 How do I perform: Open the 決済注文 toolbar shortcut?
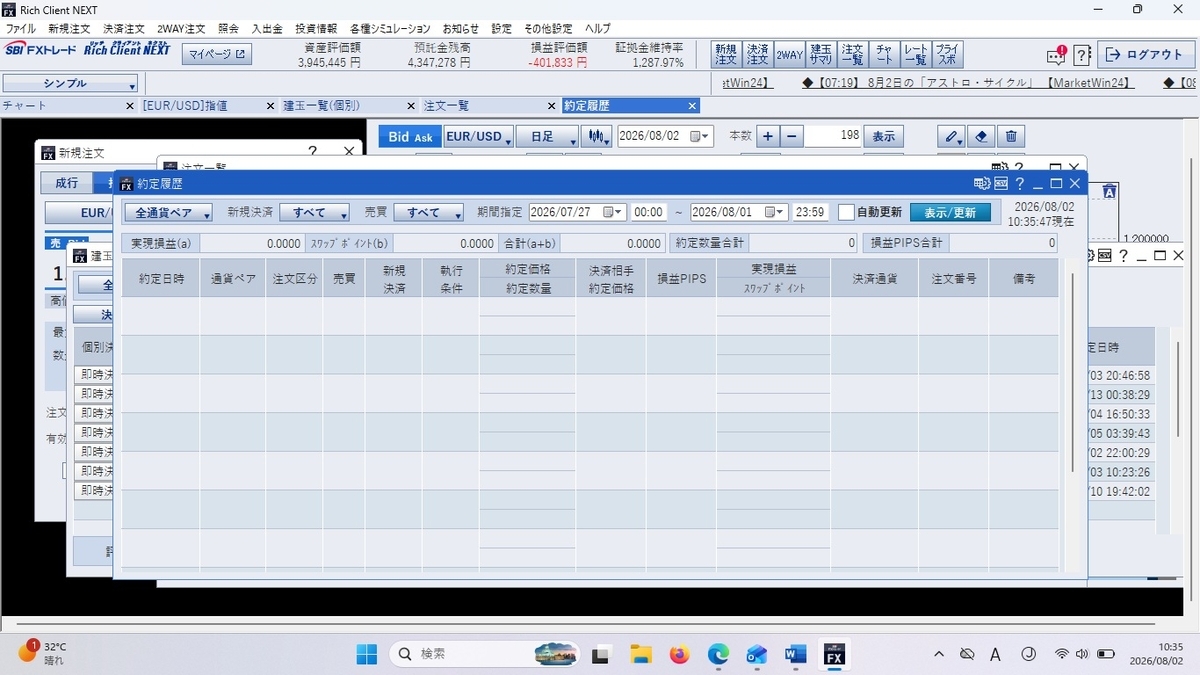click(757, 54)
